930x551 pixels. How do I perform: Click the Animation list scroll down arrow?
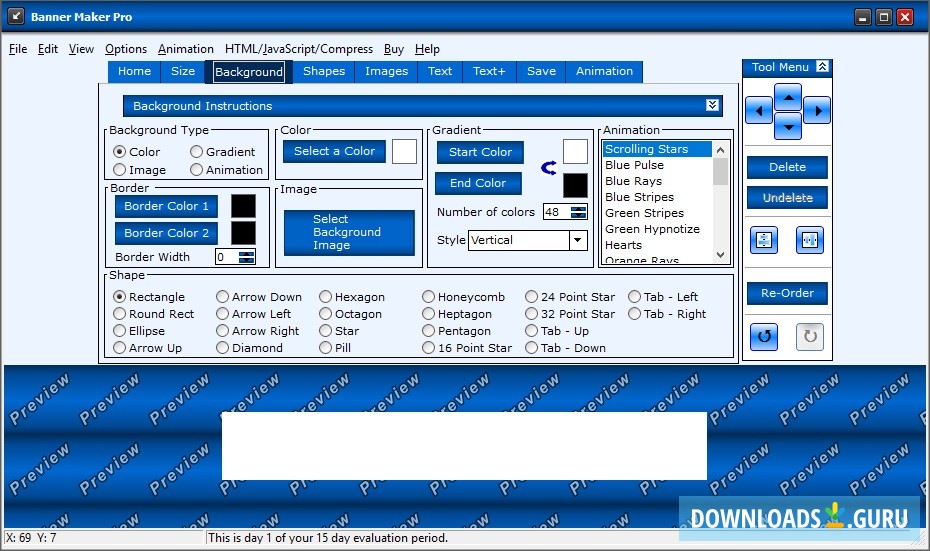point(720,255)
